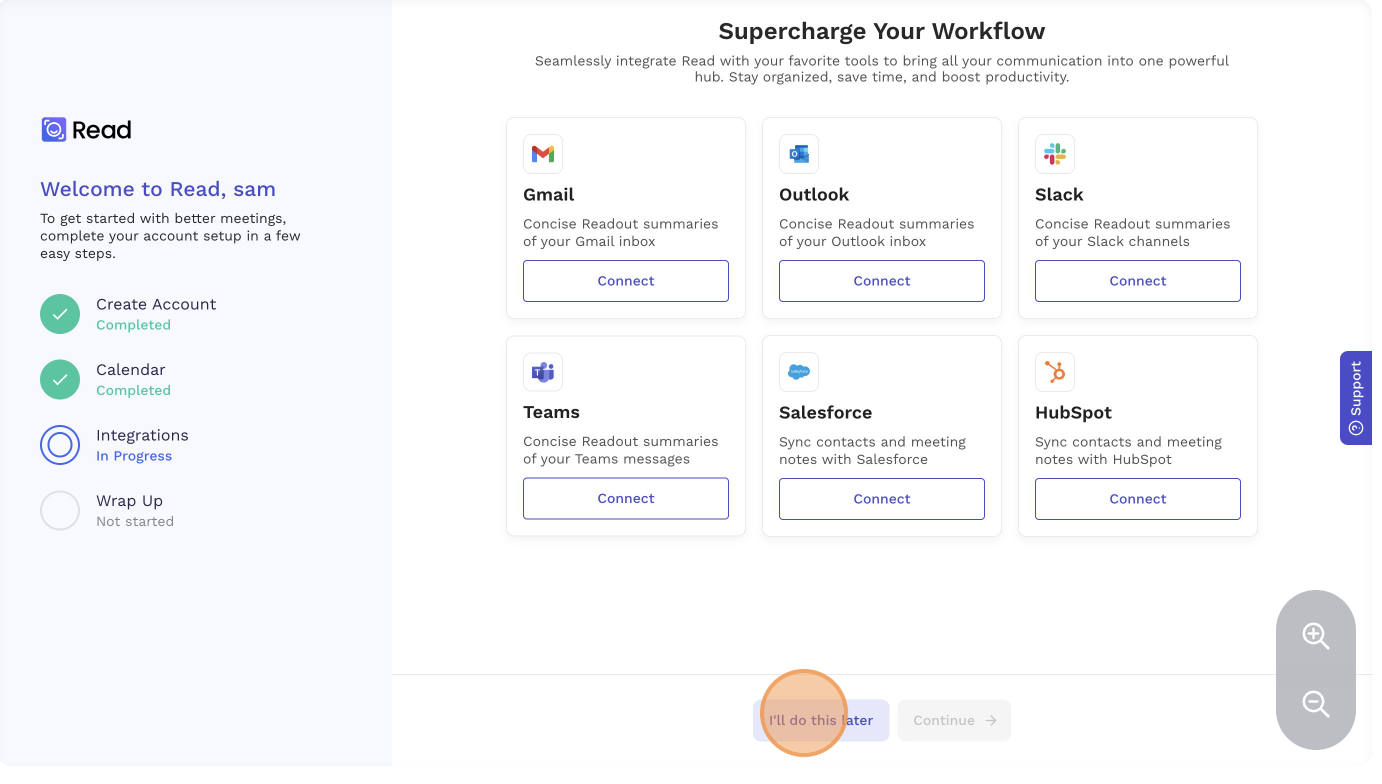Connect the HubSpot integration
1382x784 pixels.
(1138, 499)
